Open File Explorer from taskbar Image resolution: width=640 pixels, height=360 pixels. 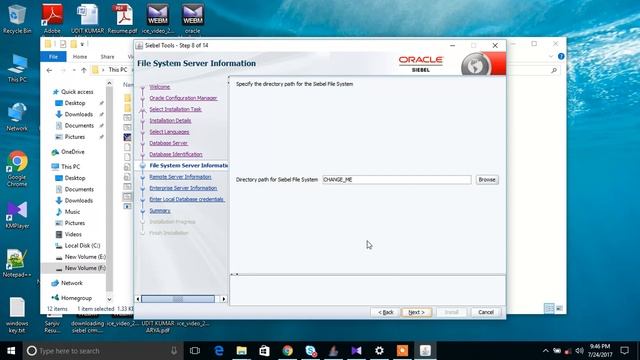[242, 351]
